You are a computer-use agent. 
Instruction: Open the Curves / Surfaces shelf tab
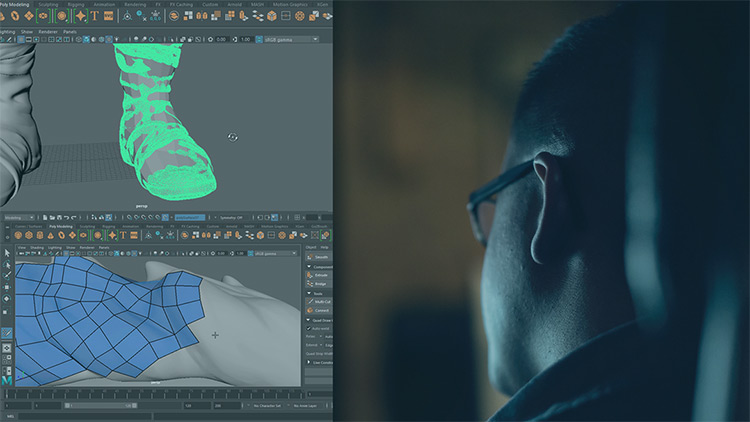(x=29, y=226)
